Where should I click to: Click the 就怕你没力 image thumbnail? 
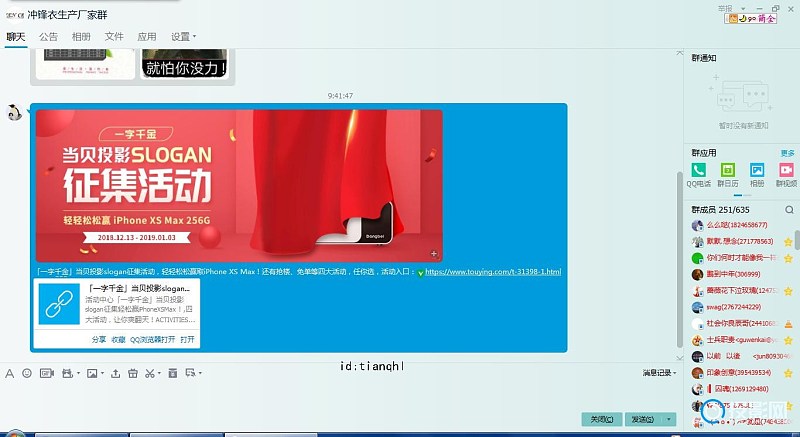(185, 64)
